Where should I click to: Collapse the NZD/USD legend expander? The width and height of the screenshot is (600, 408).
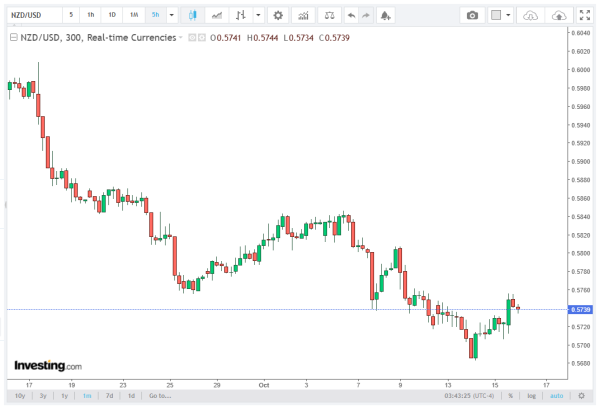pyautogui.click(x=12, y=35)
